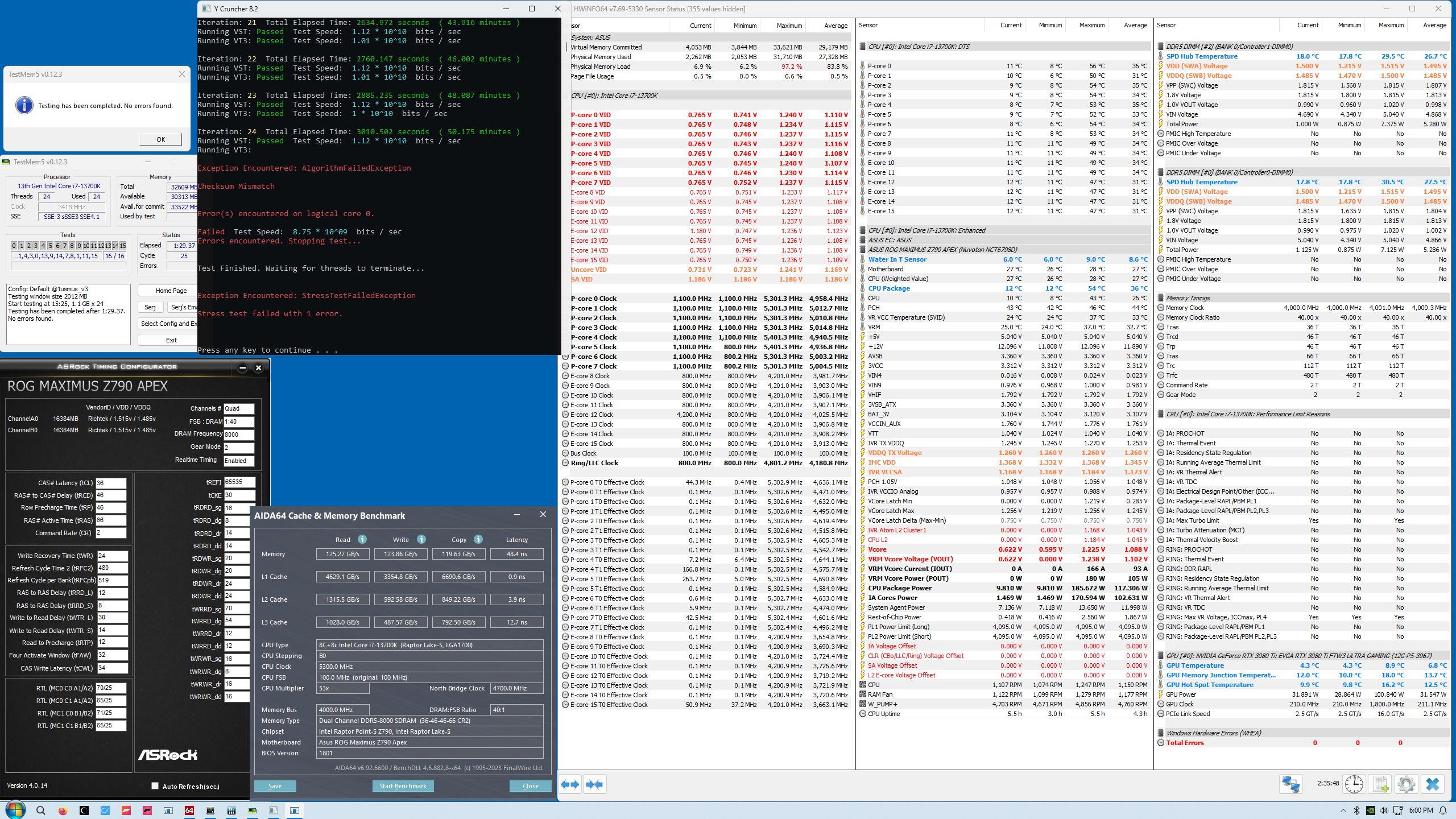Start HWiNFO logging with sheet-plus icon

click(1380, 784)
